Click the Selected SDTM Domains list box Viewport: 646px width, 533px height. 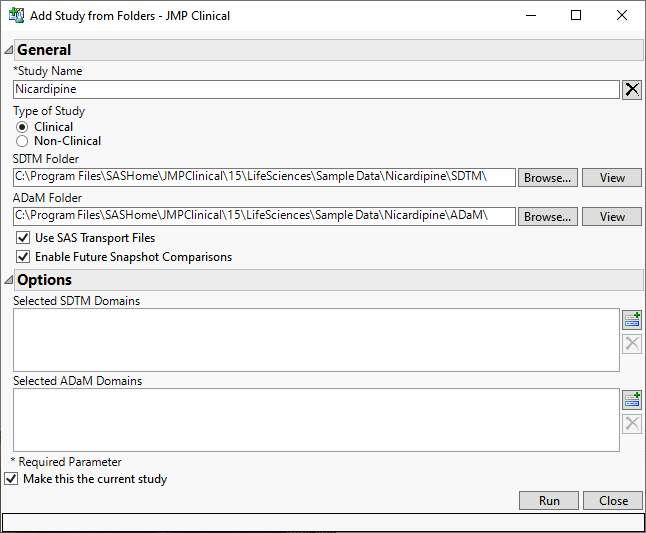coord(316,340)
